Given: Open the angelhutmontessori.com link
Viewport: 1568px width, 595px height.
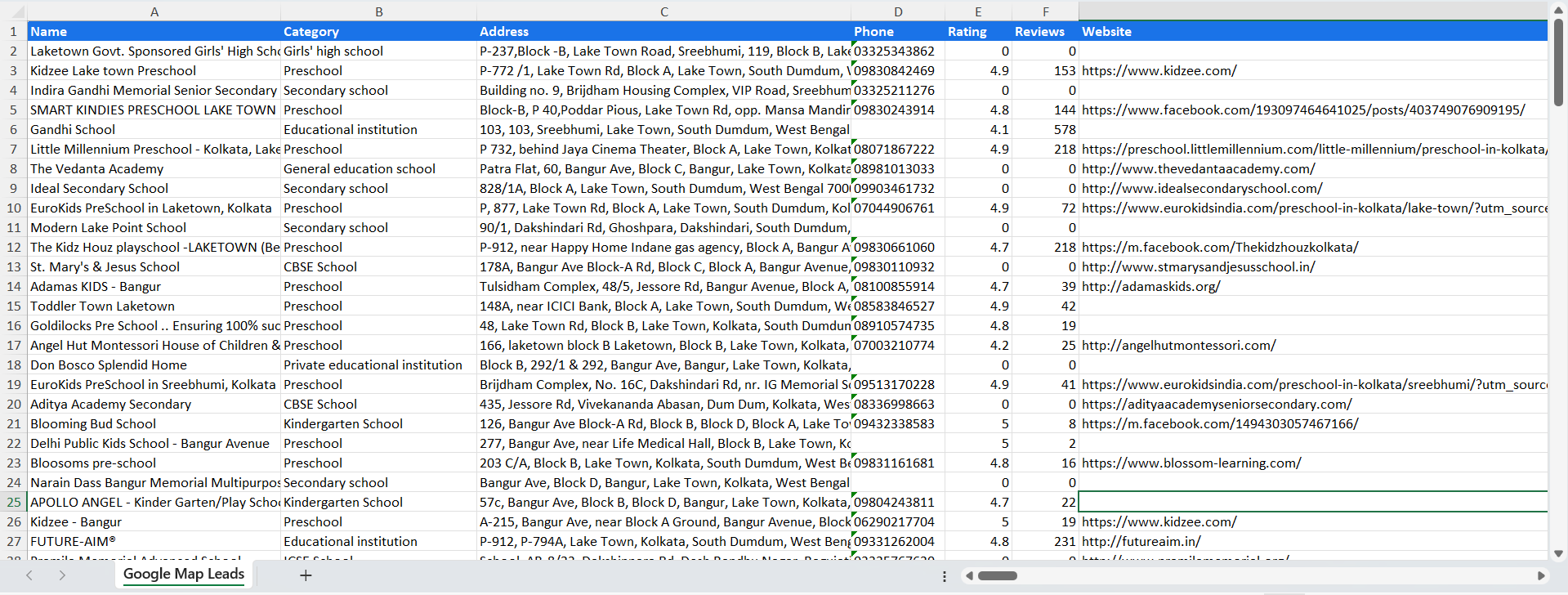Looking at the screenshot, I should (x=1178, y=345).
